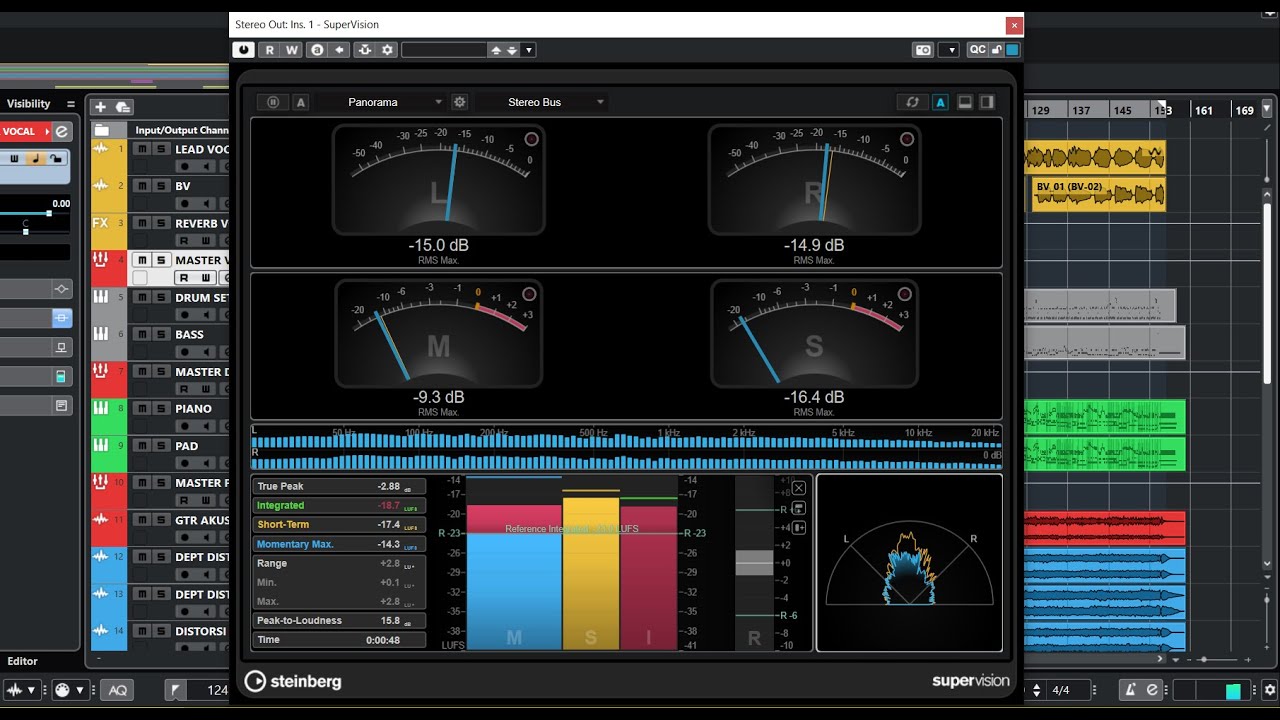Adjust the inspector pan slider
1280x720 pixels.
[25, 231]
